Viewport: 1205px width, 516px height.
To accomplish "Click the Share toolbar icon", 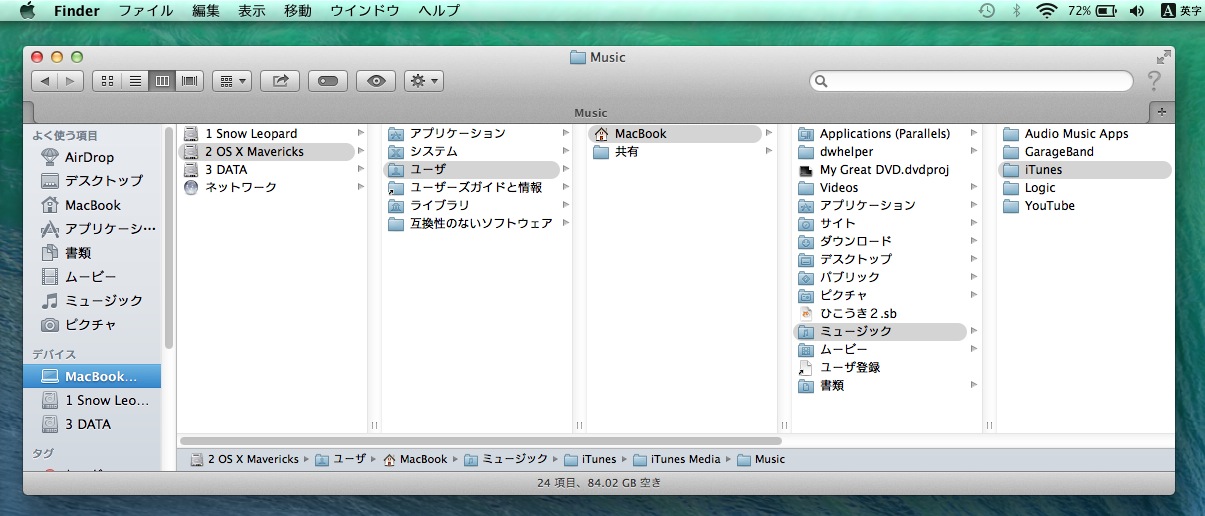I will 280,81.
